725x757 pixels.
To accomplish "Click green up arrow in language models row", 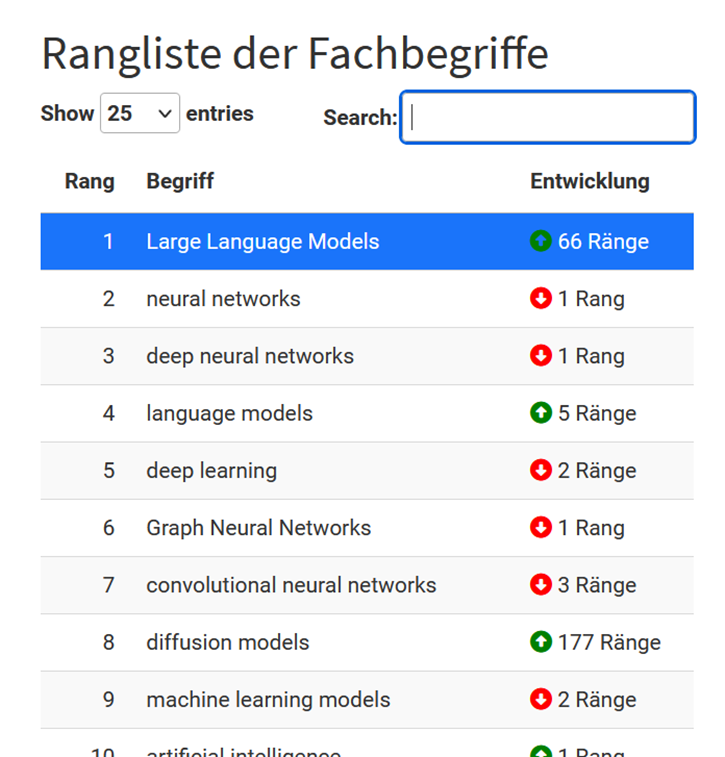I will pos(541,413).
